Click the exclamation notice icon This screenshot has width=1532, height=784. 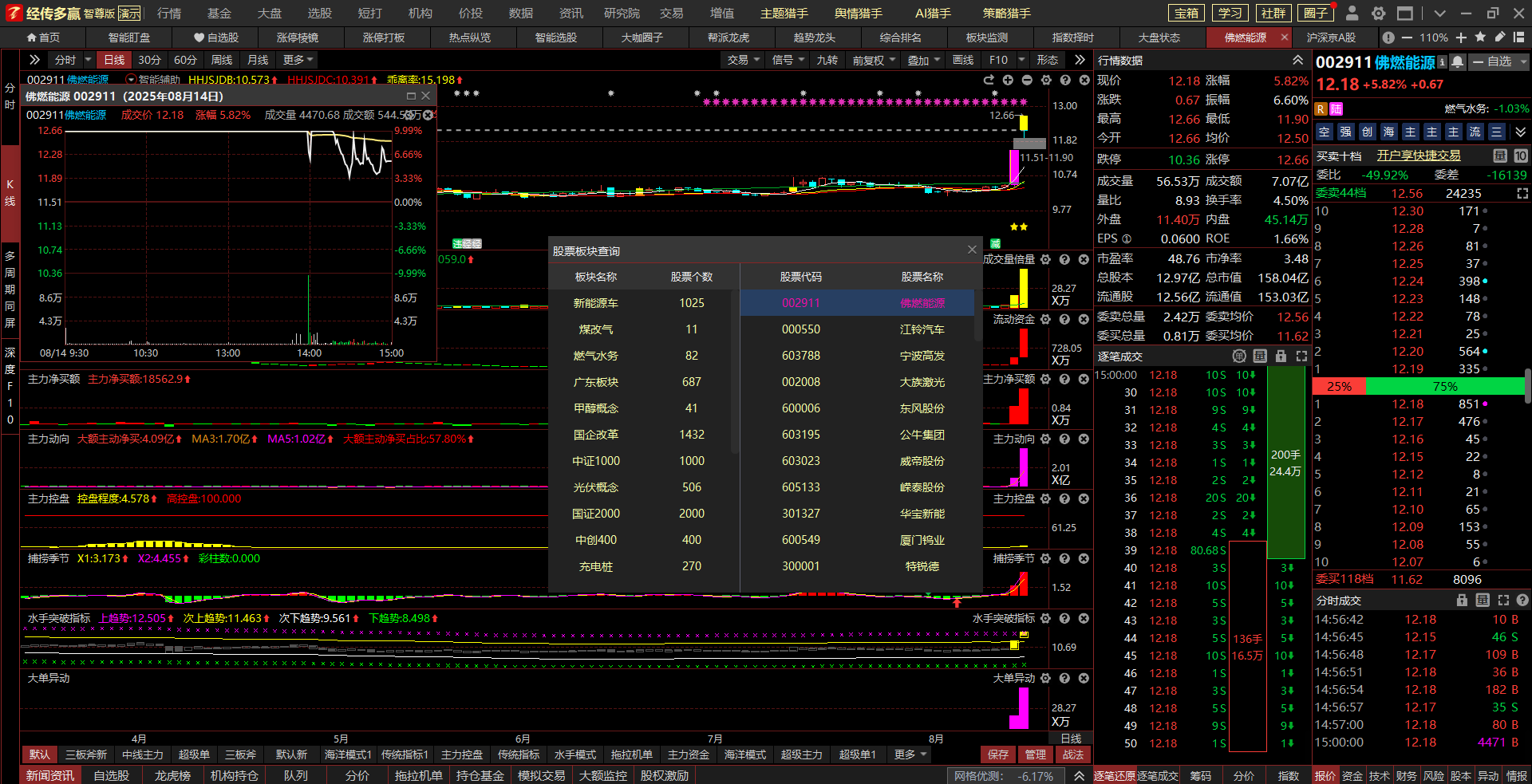[1388, 37]
